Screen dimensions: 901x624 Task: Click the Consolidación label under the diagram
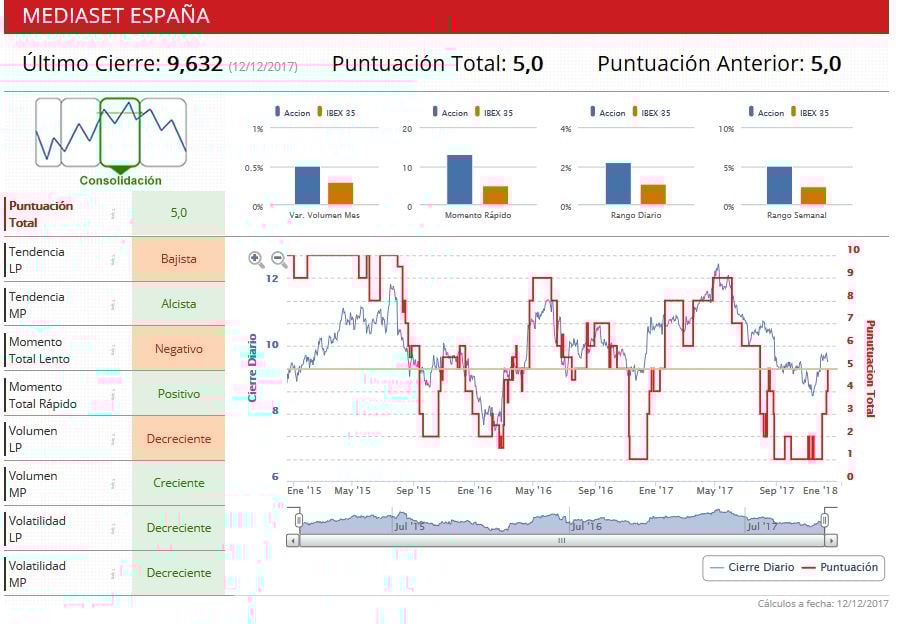tap(121, 180)
